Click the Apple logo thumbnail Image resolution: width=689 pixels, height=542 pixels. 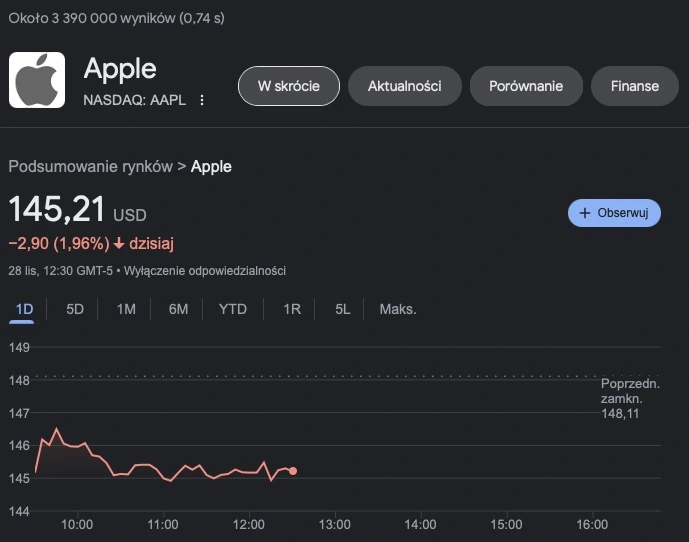[37, 80]
